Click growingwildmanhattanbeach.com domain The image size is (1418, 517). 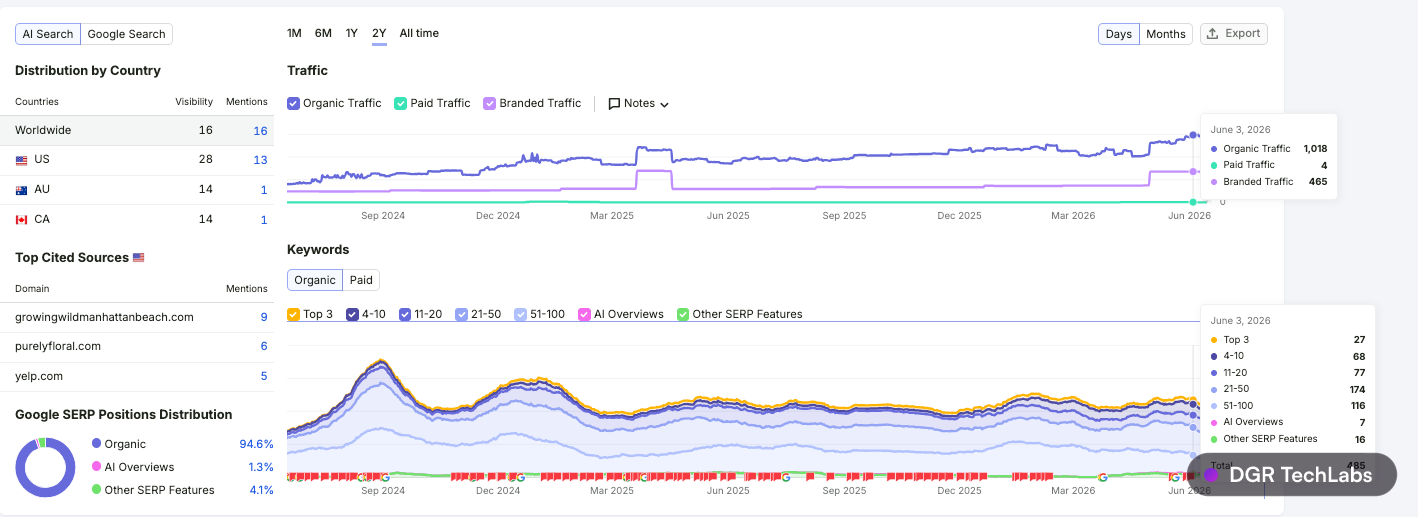pos(104,317)
